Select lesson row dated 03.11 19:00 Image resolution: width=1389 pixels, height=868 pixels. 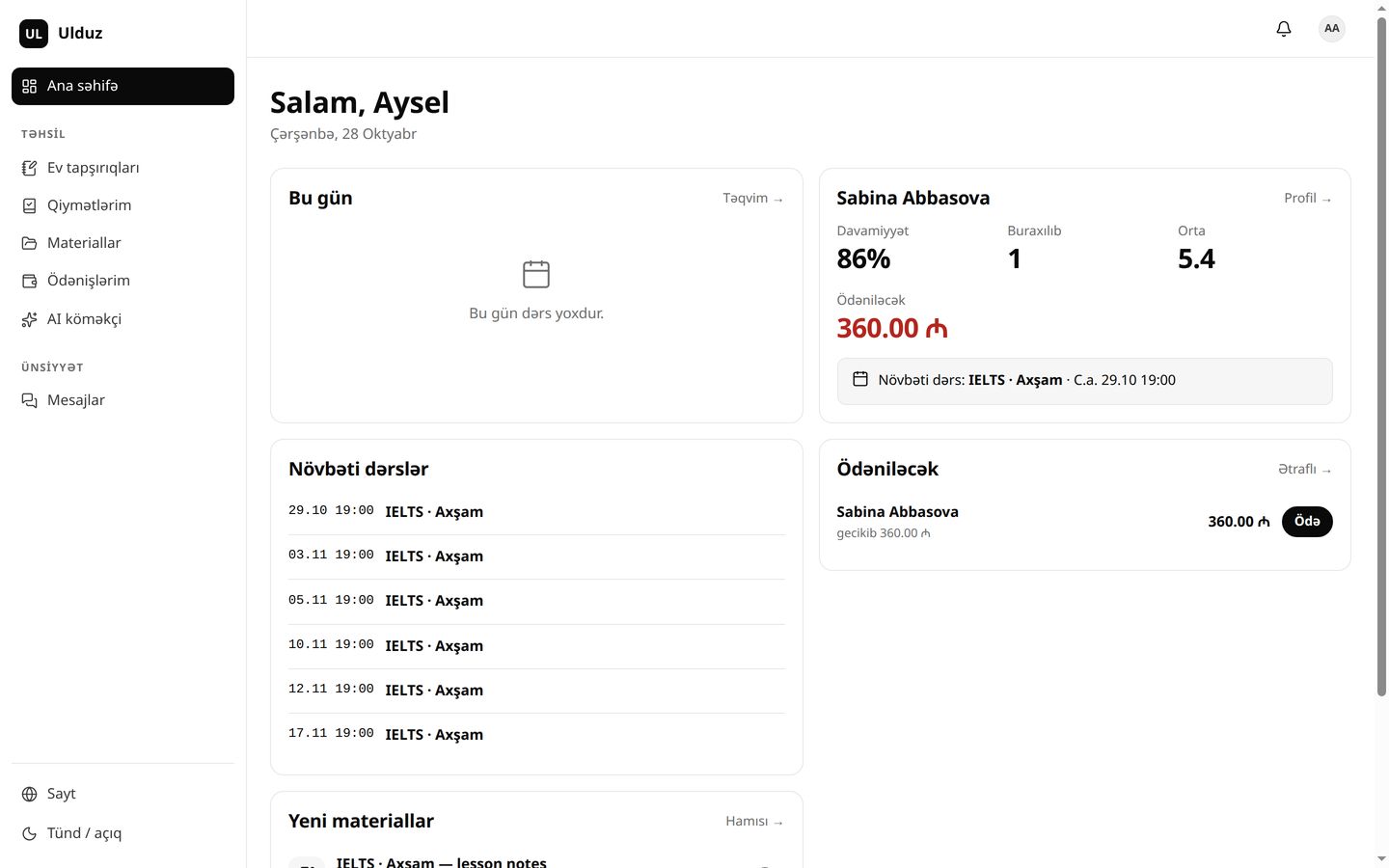tap(536, 556)
